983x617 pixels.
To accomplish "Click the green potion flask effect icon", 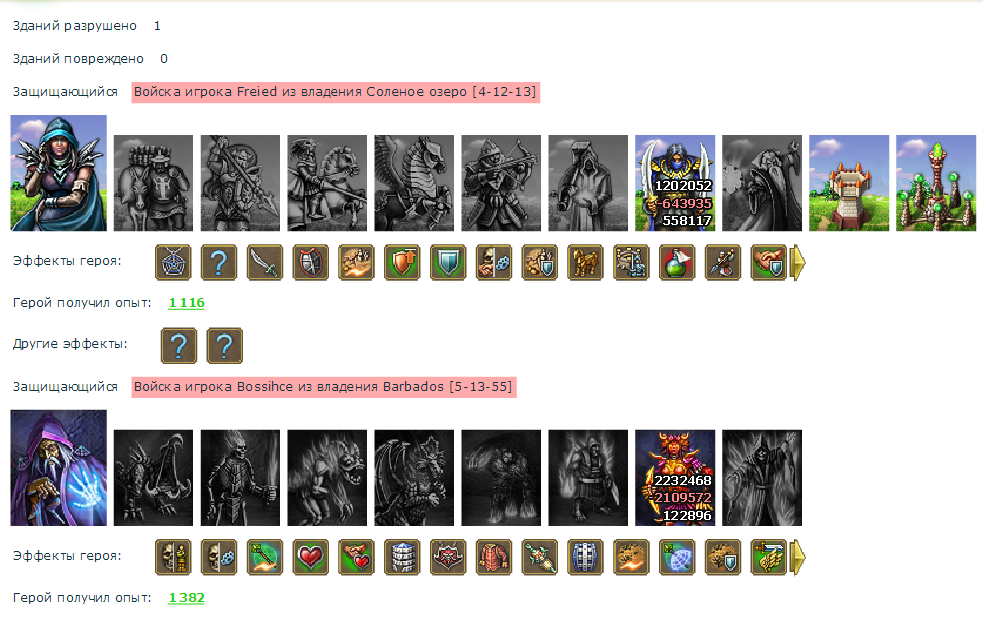I will pyautogui.click(x=677, y=262).
